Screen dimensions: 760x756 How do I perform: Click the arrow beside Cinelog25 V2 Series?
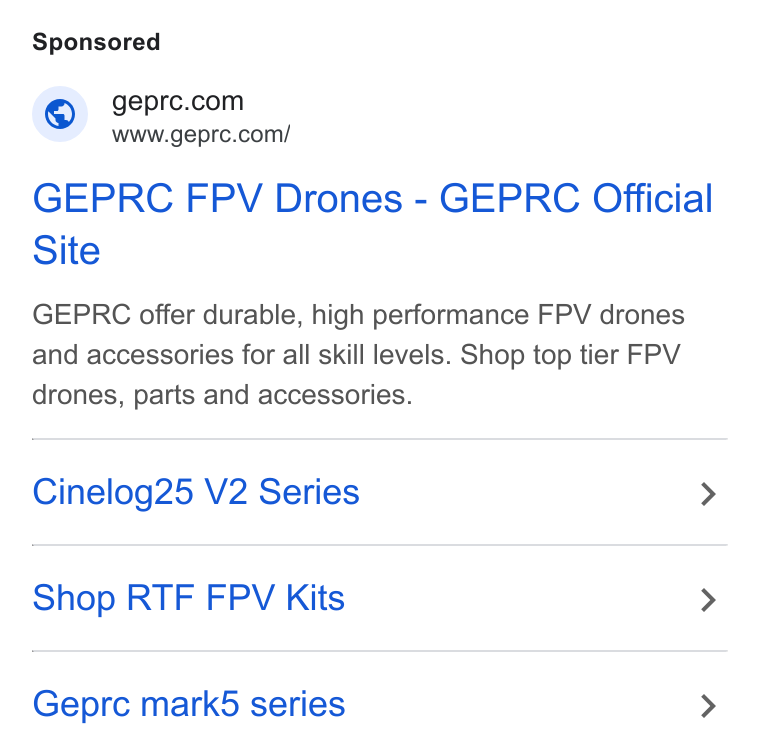pos(708,494)
